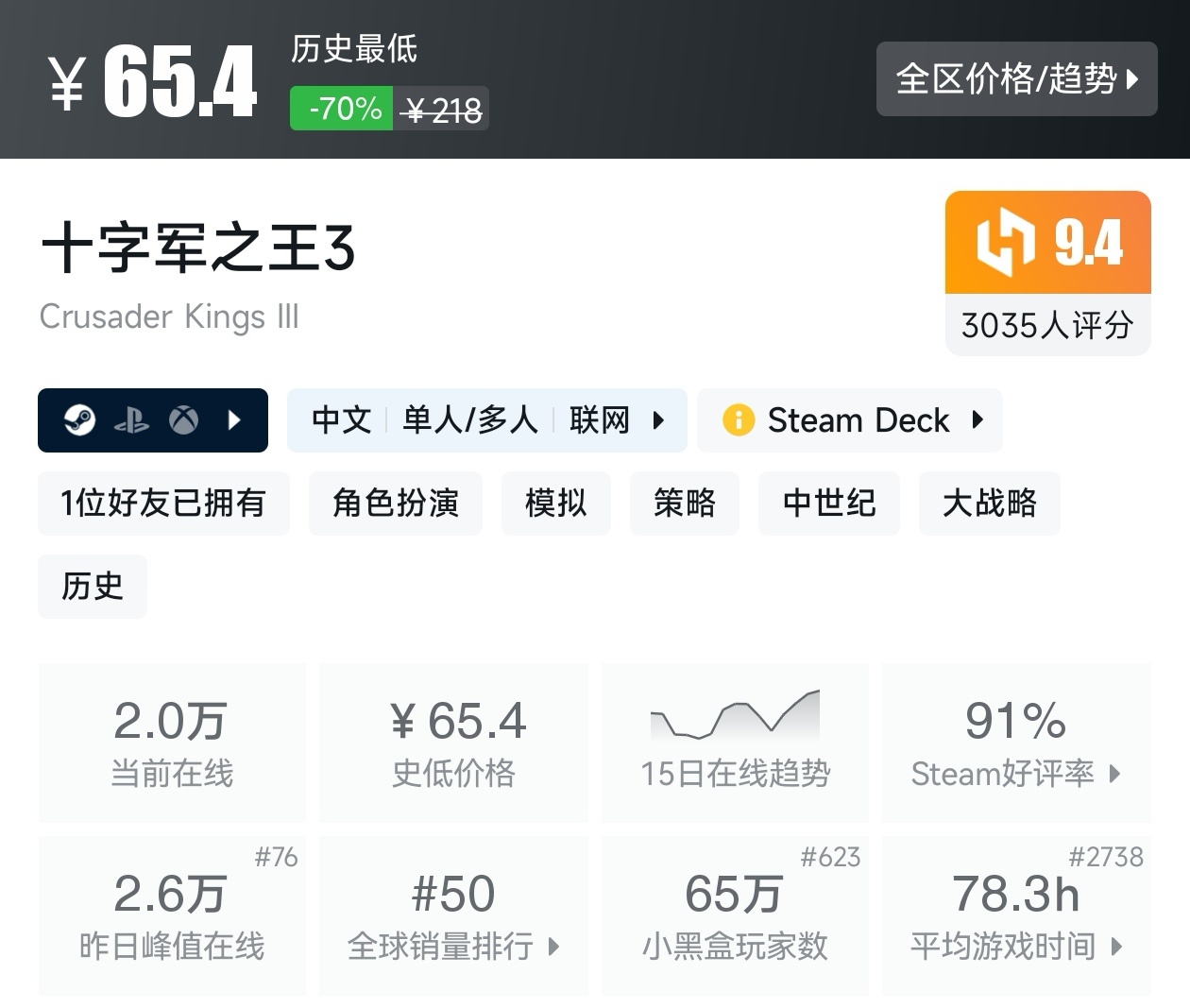The width and height of the screenshot is (1190, 1008).
Task: Click the Crusader Kings III subtitle
Action: click(x=169, y=316)
